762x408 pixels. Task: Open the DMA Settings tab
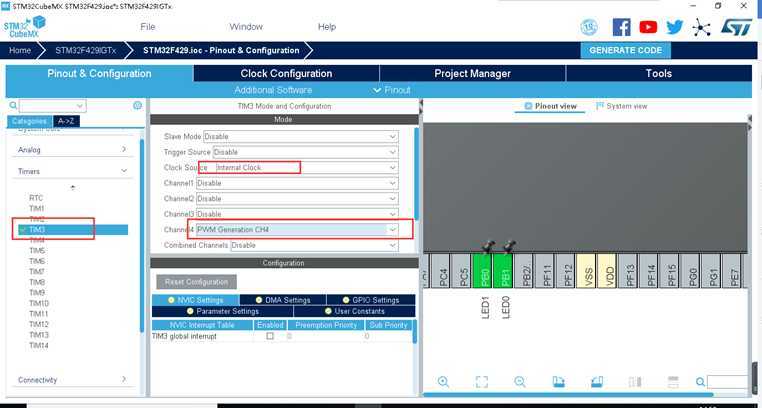(x=283, y=300)
